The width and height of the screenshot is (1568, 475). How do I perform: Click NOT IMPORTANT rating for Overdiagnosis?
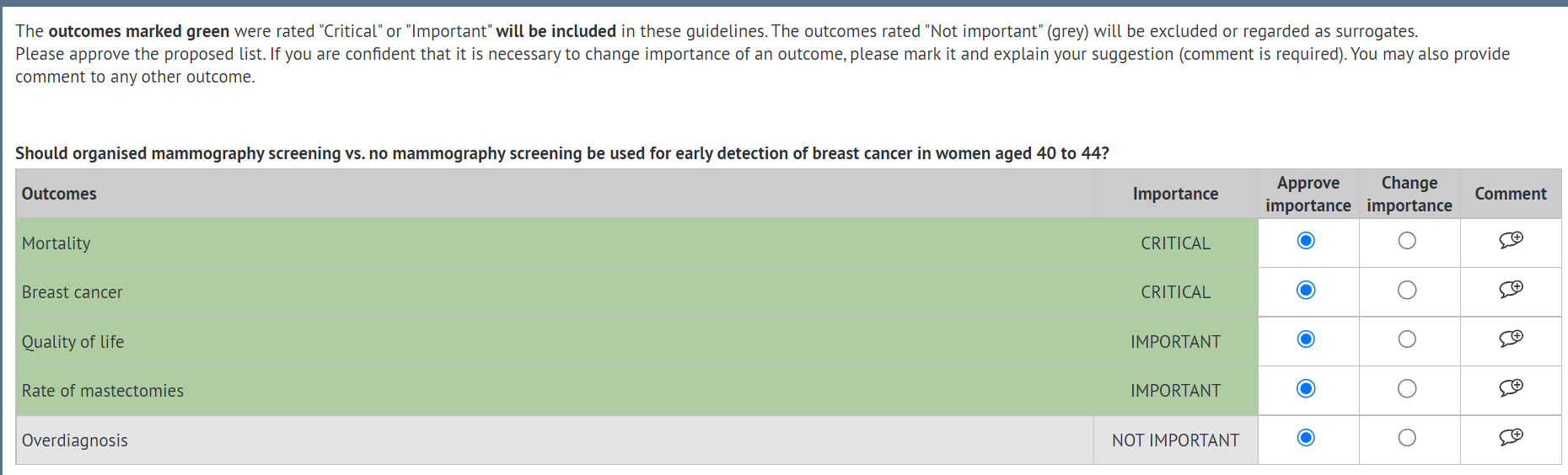tap(1175, 440)
